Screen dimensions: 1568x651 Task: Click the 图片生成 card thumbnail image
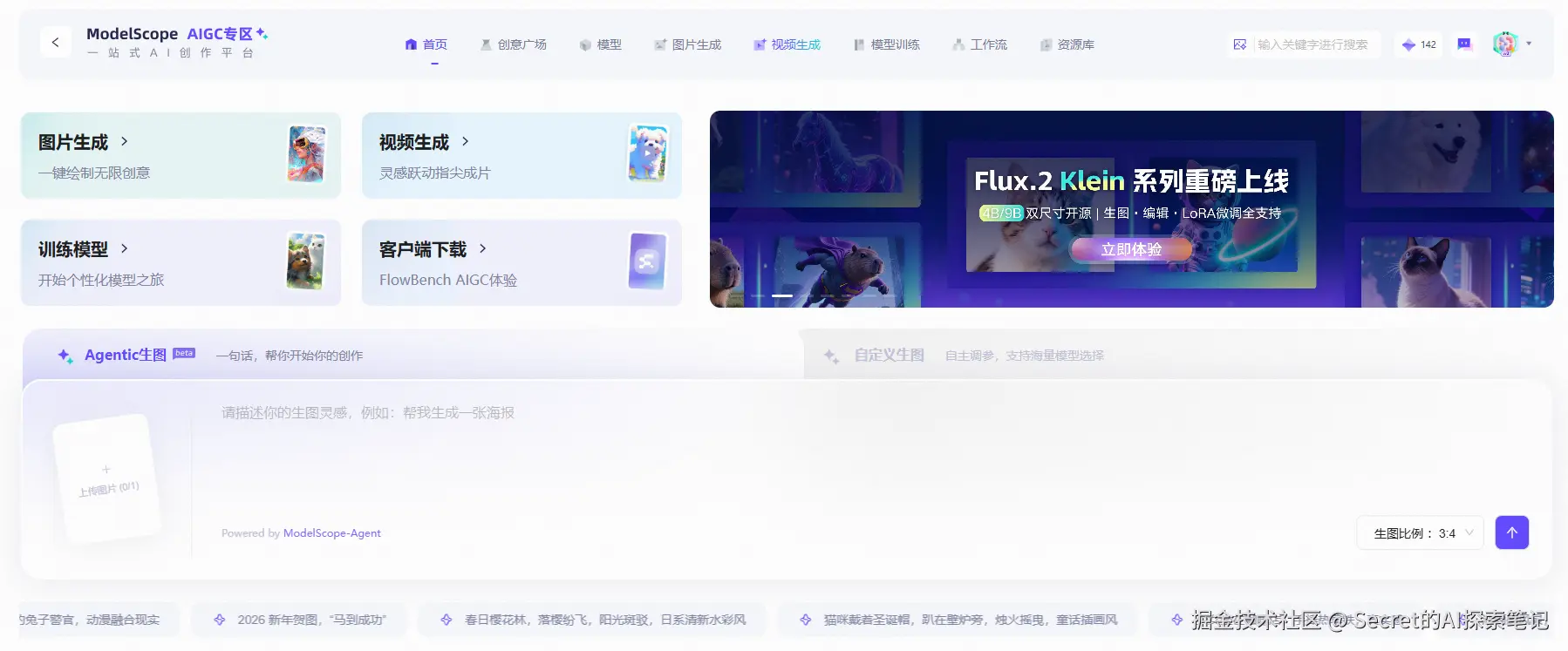click(x=307, y=154)
